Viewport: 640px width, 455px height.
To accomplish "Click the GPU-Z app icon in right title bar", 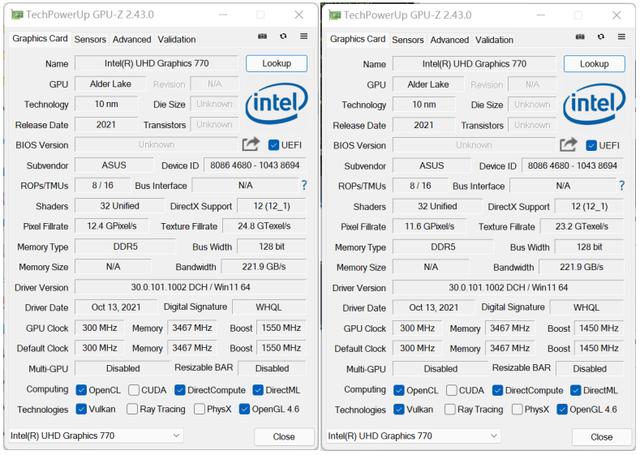I will point(335,16).
